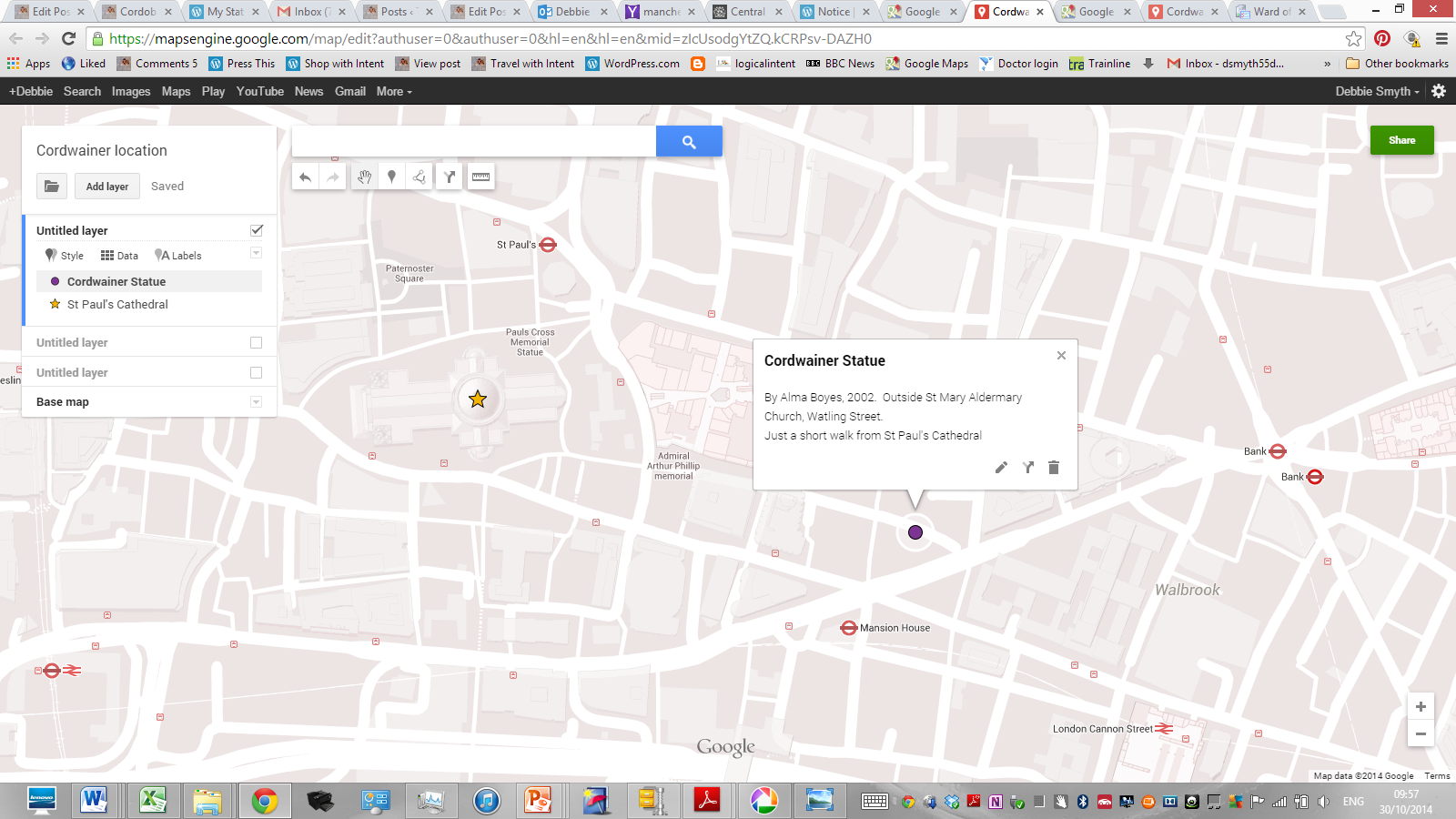Screen dimensions: 1456x819
Task: Click the edit pencil icon in info window
Action: click(x=1001, y=468)
